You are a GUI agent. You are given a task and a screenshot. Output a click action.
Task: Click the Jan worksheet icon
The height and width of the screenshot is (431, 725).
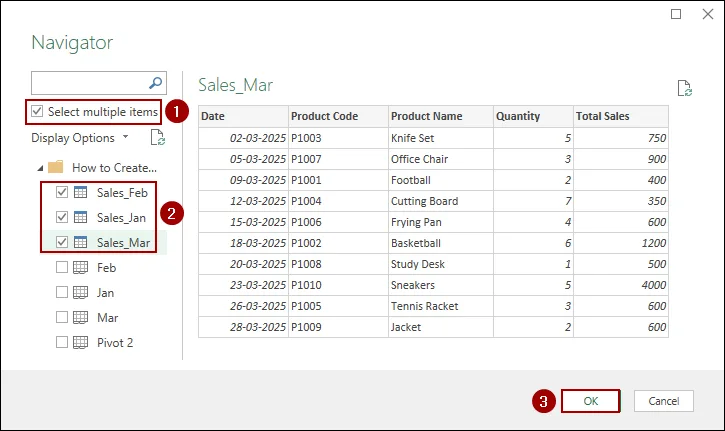coord(80,292)
